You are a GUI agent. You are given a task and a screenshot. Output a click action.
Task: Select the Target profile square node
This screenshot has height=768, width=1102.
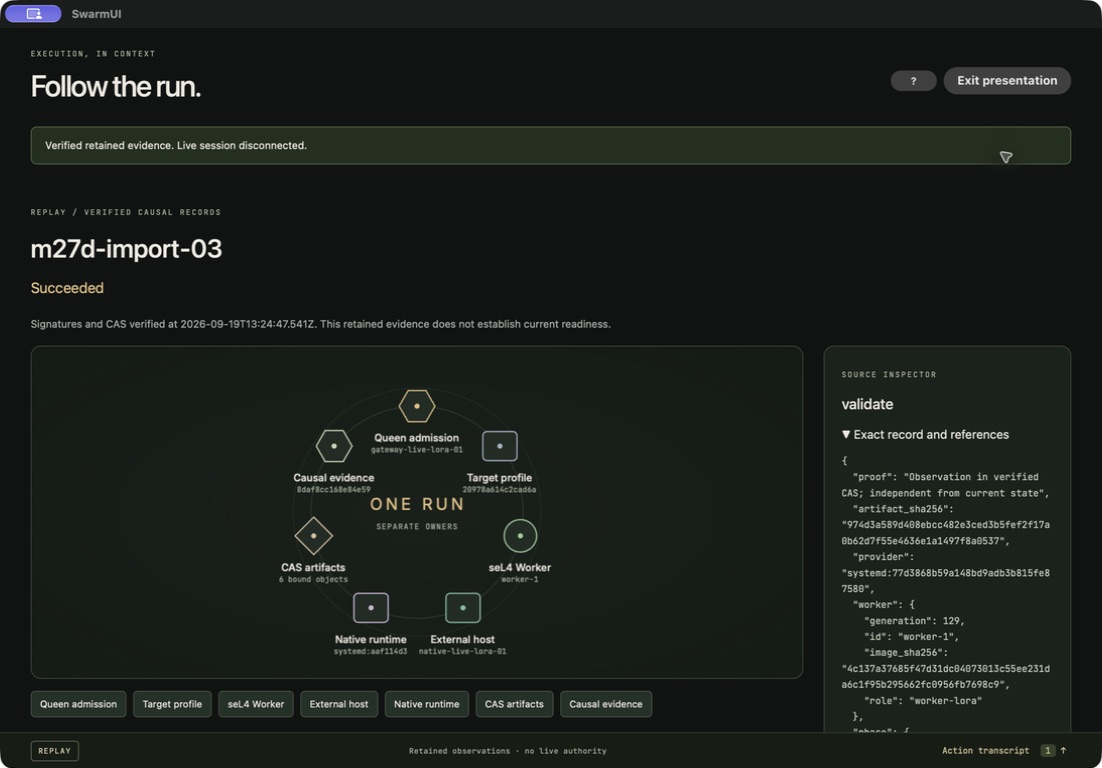(500, 446)
